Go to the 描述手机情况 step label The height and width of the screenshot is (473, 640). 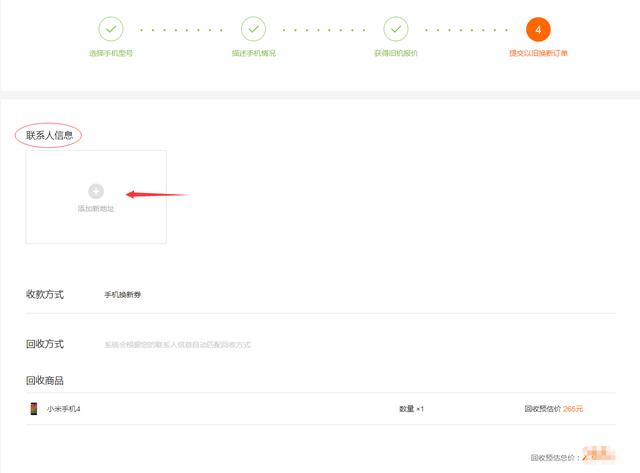tap(254, 53)
